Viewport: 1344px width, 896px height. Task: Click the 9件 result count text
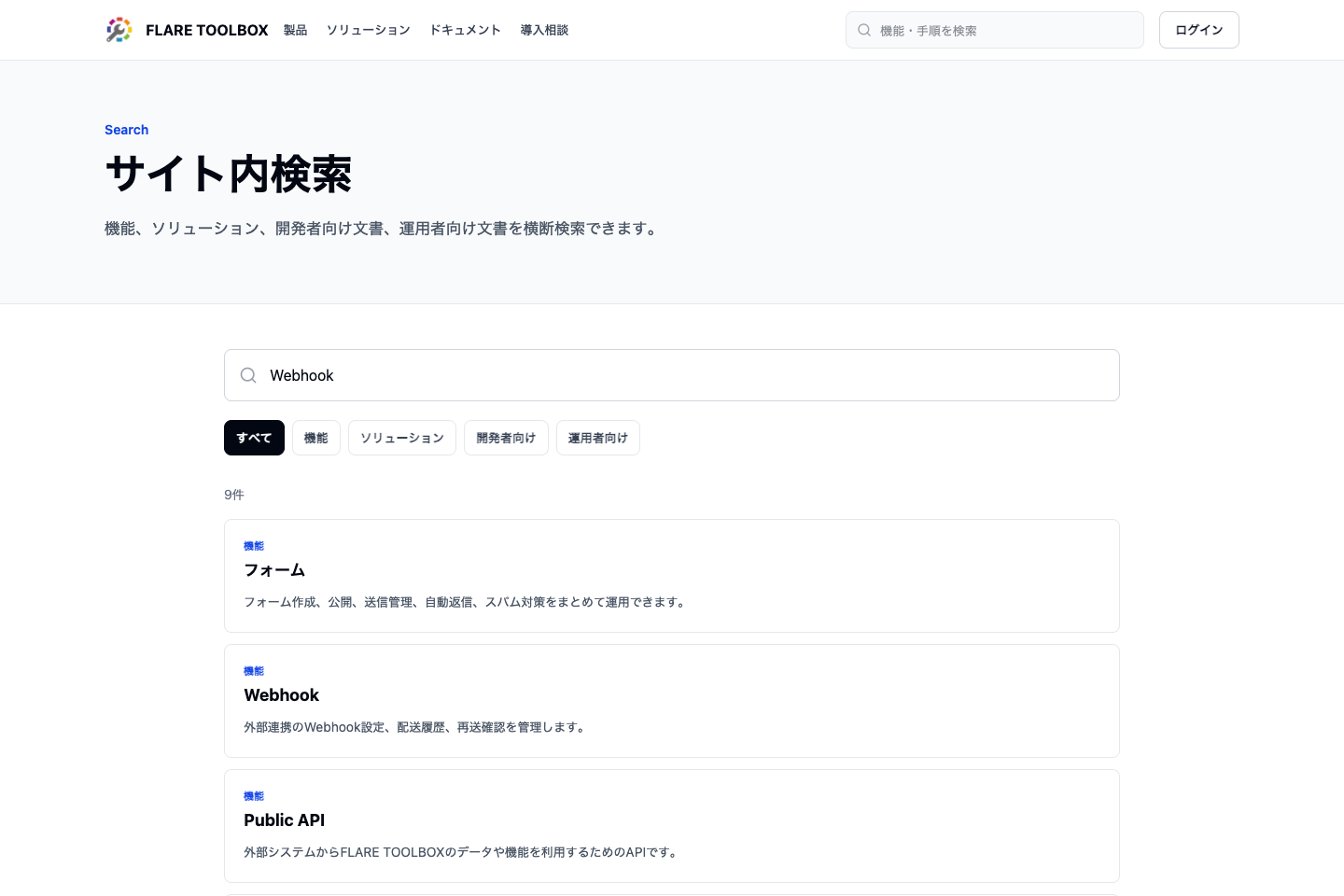(234, 495)
